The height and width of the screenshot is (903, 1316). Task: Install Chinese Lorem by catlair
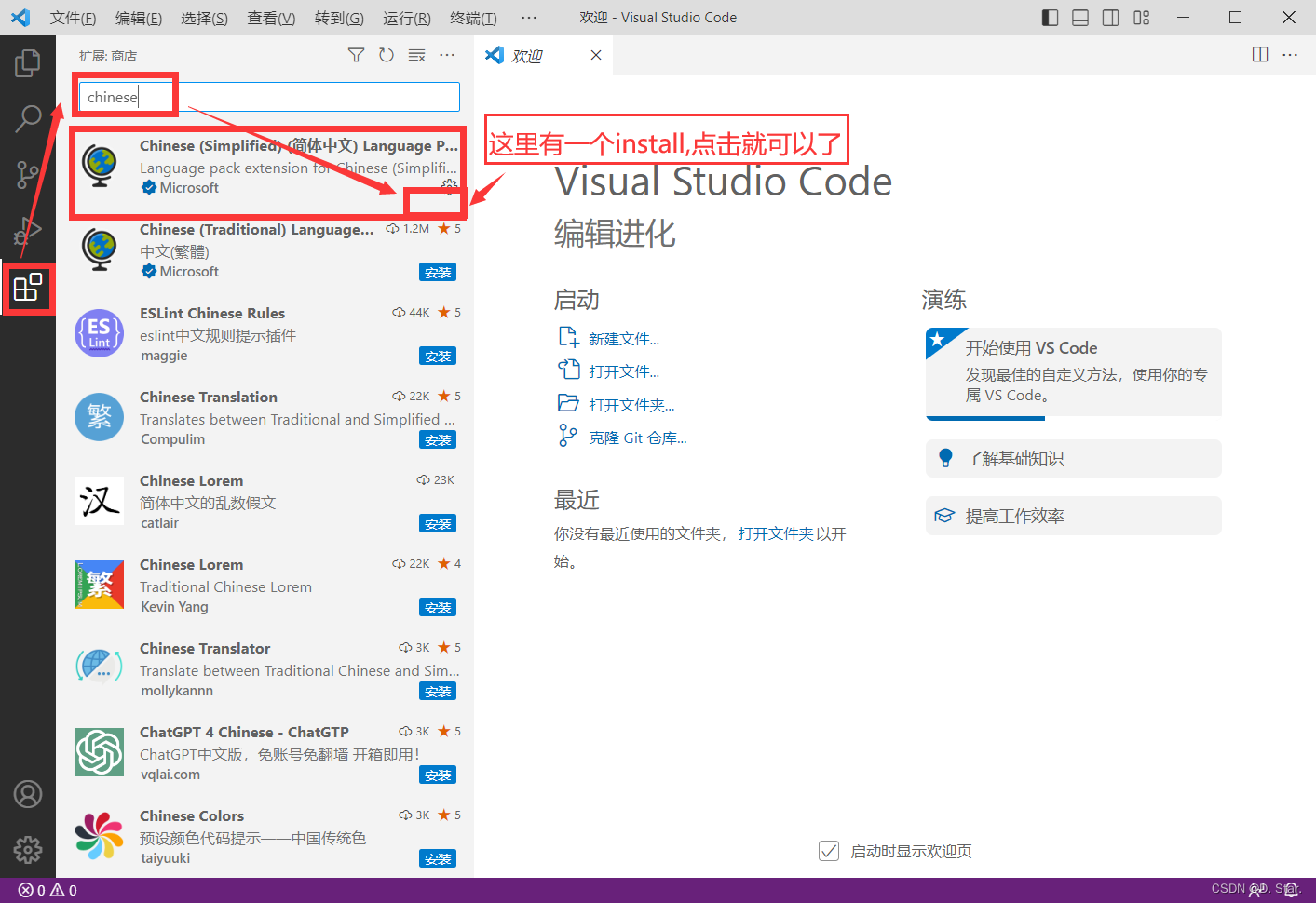pyautogui.click(x=438, y=523)
